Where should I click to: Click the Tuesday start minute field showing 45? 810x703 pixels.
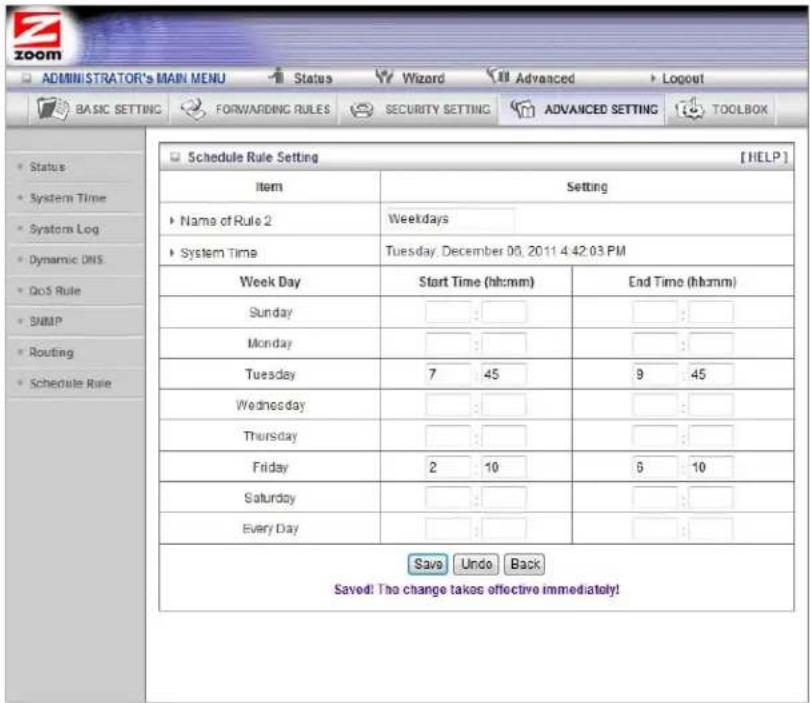click(x=504, y=374)
